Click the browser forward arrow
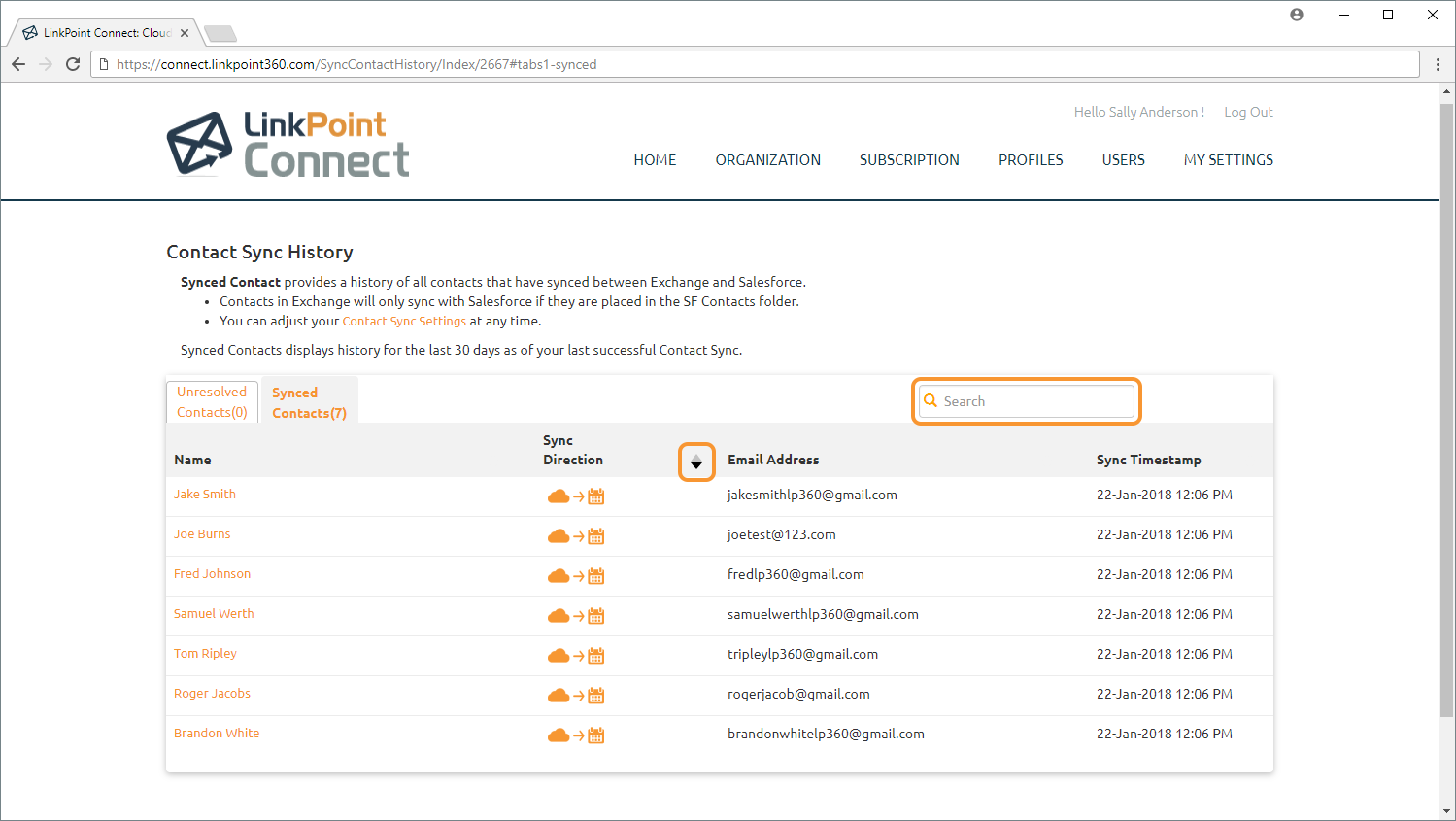 (x=46, y=64)
